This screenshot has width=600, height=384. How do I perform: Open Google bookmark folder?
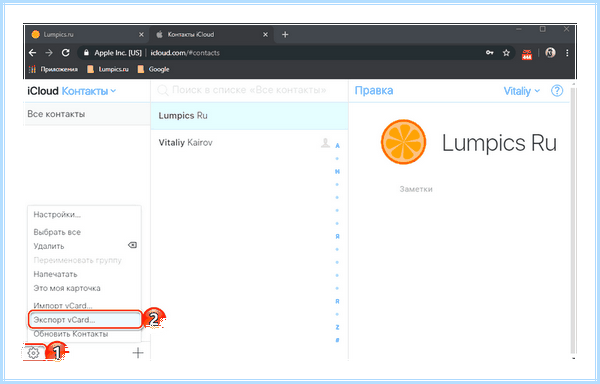(153, 69)
